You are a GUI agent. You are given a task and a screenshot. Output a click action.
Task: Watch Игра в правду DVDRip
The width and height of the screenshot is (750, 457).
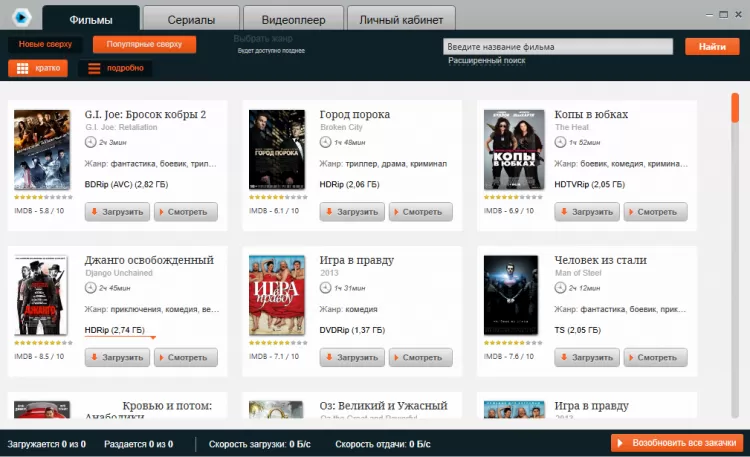coord(420,357)
